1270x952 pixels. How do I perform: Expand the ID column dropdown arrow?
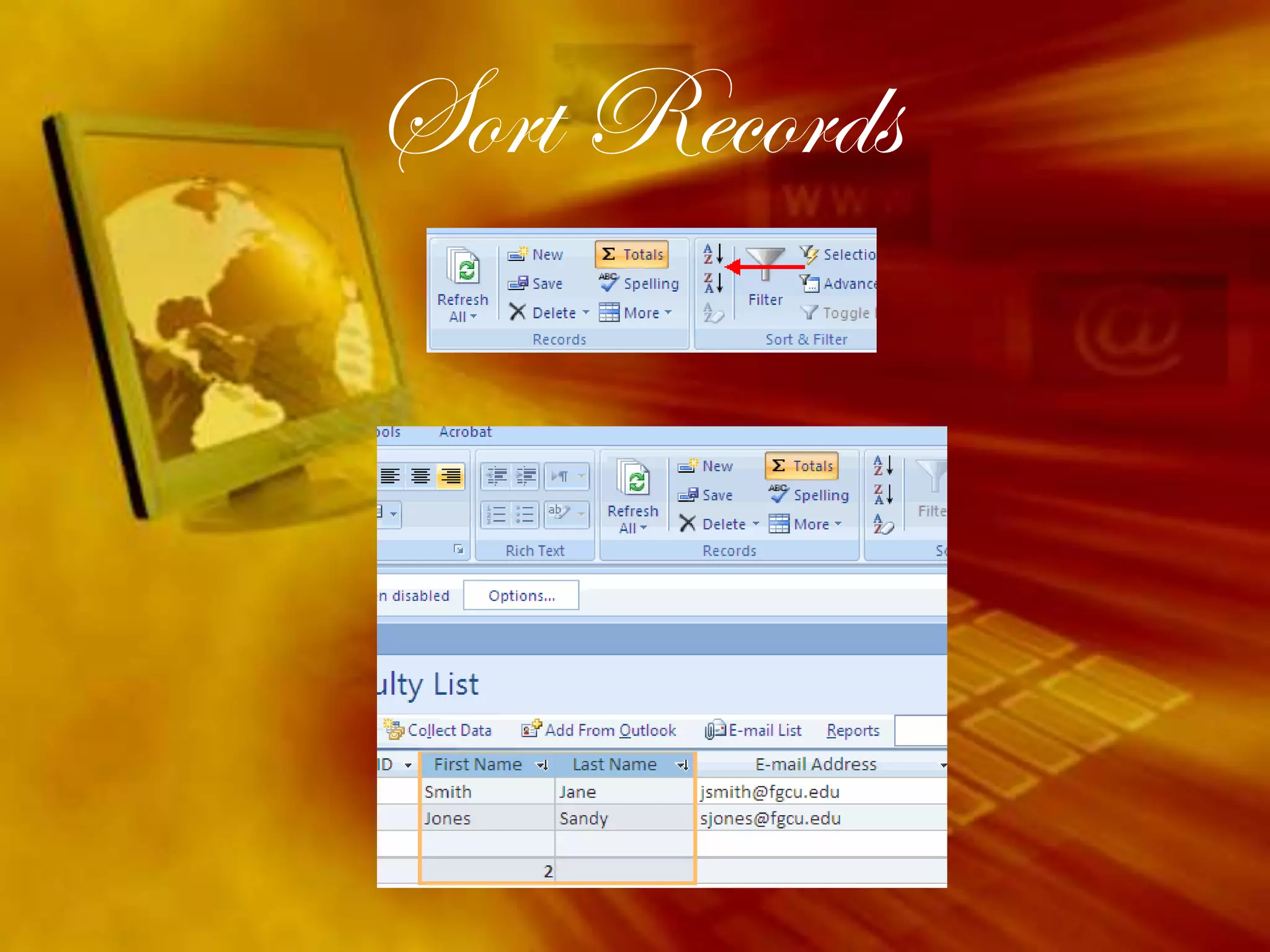[408, 765]
